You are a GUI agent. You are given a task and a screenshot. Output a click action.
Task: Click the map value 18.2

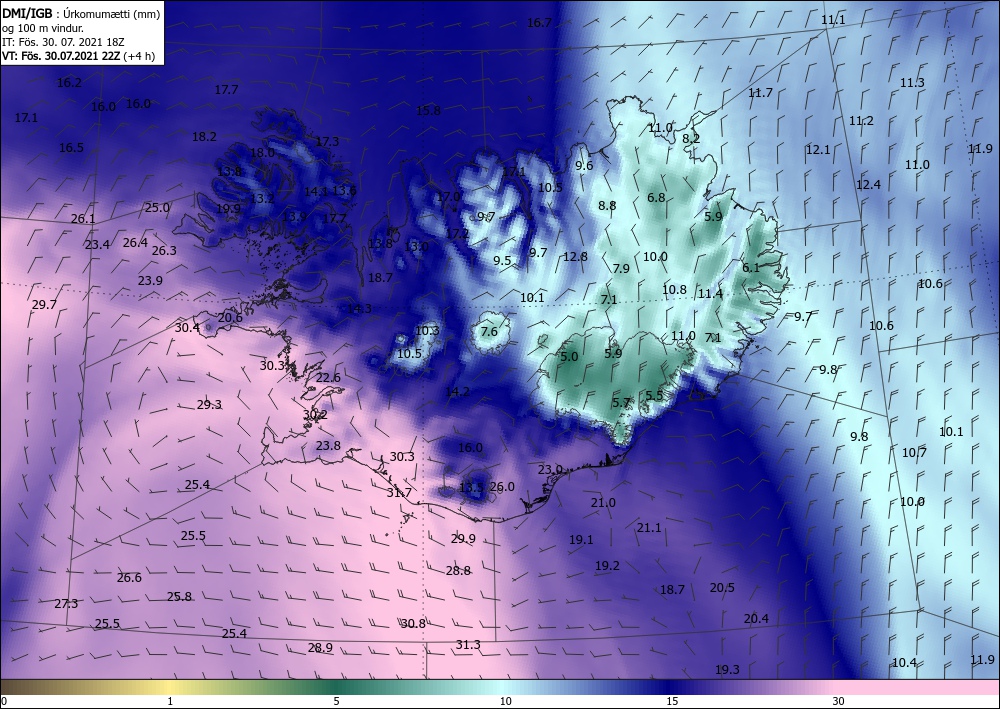click(204, 136)
